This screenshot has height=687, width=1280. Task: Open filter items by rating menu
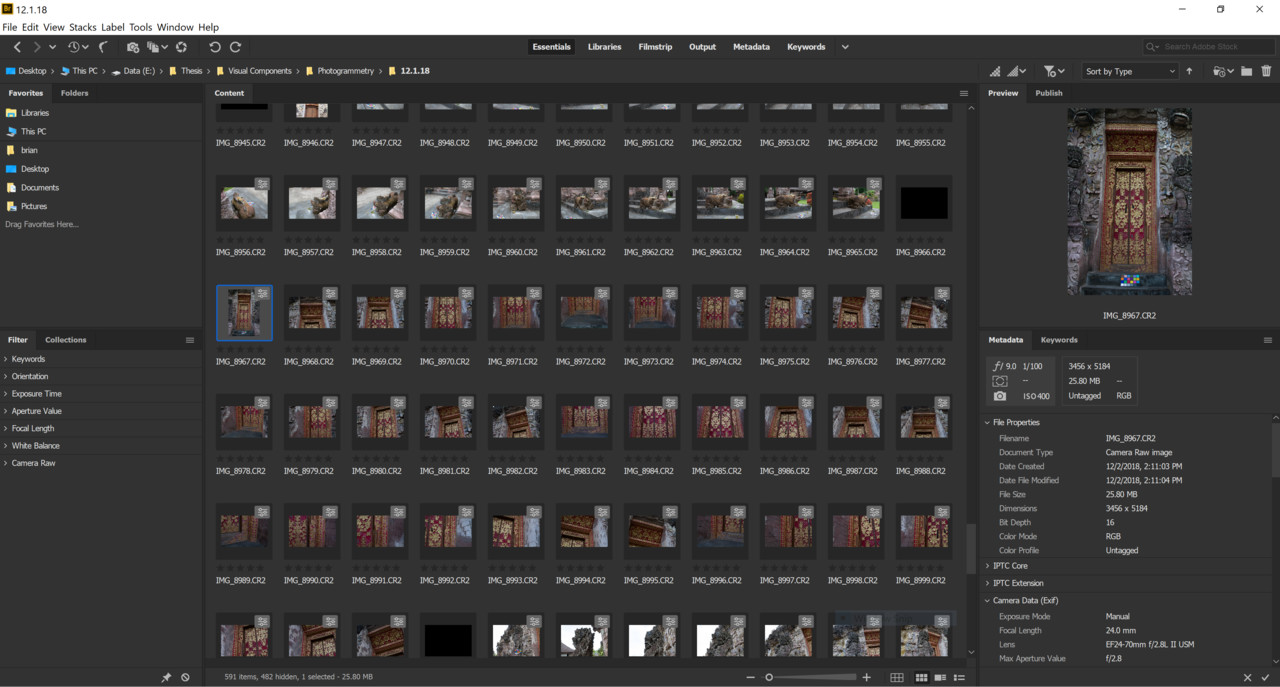coord(1054,72)
